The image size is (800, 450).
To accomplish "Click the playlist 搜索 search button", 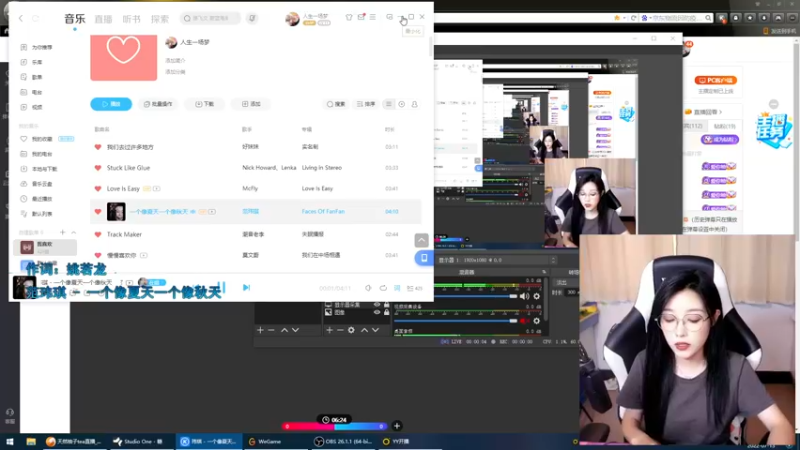I will pyautogui.click(x=336, y=104).
